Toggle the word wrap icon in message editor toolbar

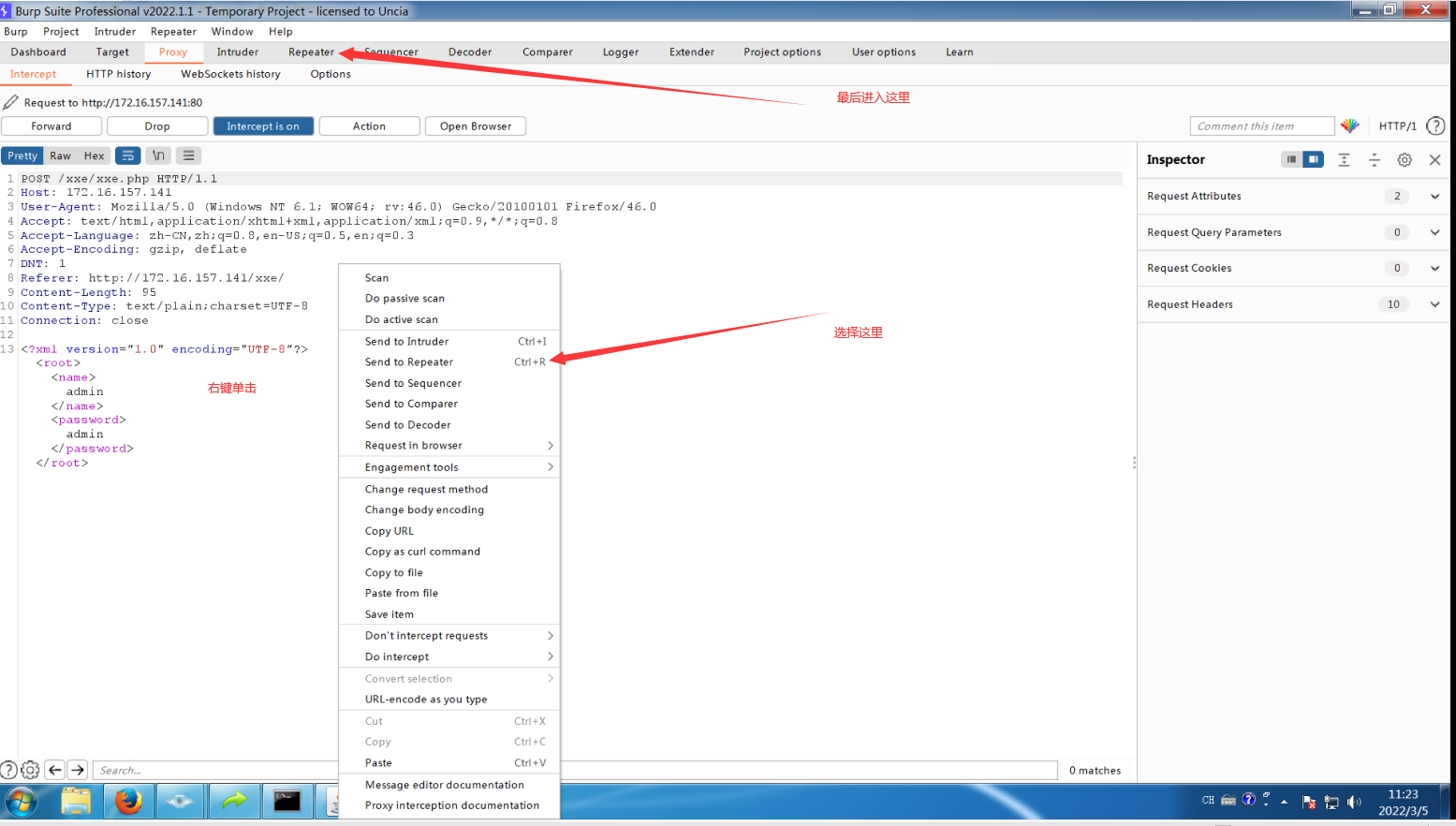[x=128, y=155]
